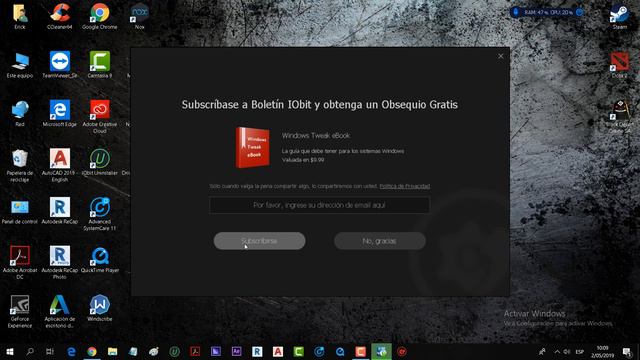Open taskbar search magnifier
The height and width of the screenshot is (360, 640).
pyautogui.click(x=30, y=351)
